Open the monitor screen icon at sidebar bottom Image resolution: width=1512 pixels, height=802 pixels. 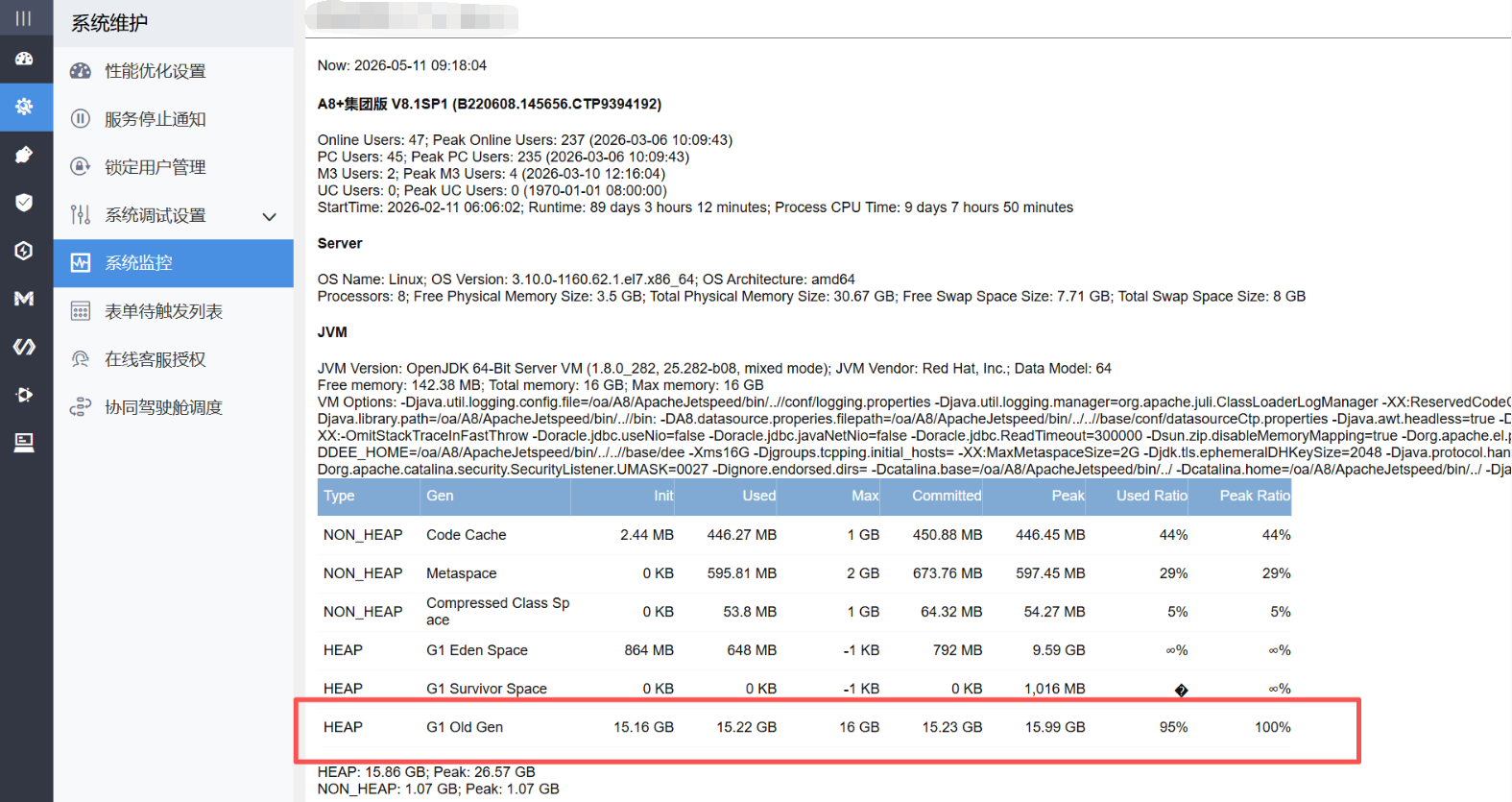click(x=24, y=443)
